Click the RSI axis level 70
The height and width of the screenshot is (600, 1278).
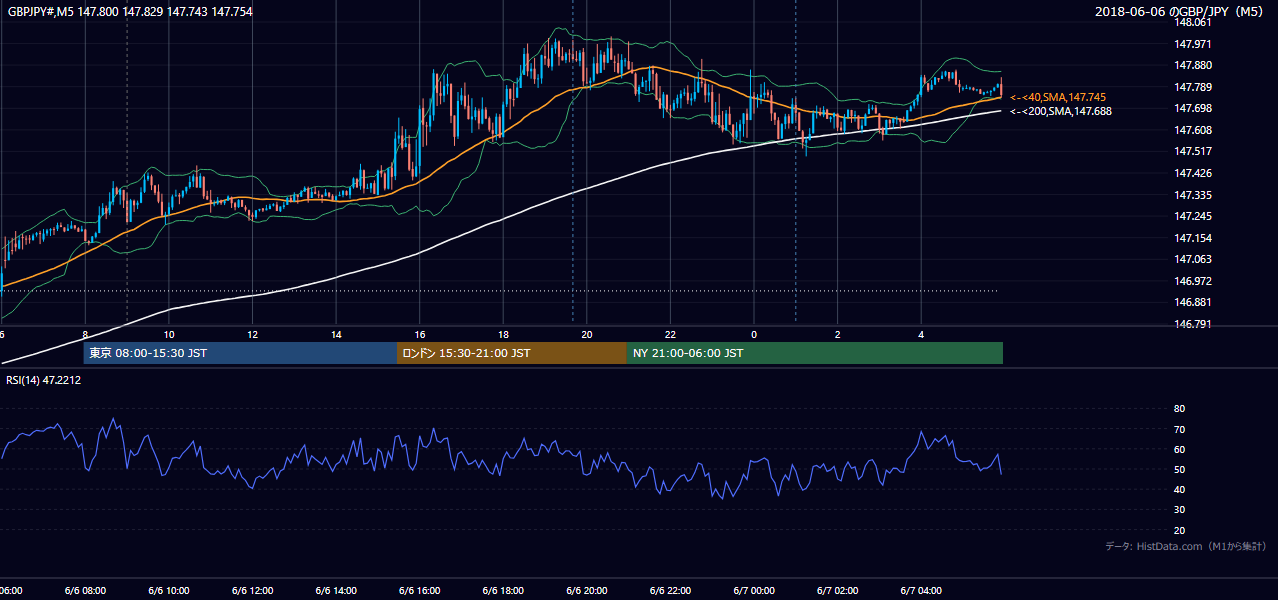(1179, 430)
